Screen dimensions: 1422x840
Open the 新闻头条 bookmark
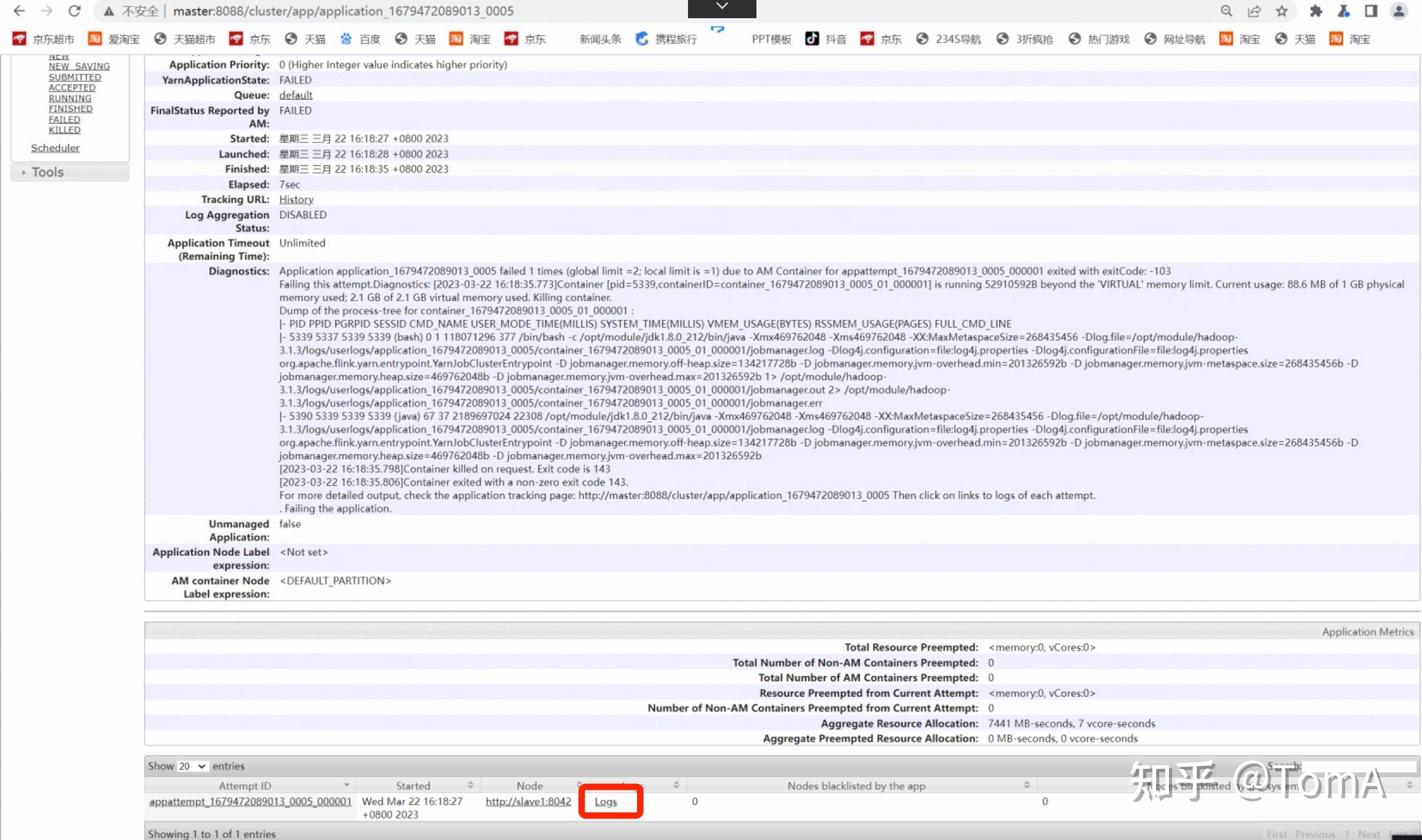[x=599, y=39]
